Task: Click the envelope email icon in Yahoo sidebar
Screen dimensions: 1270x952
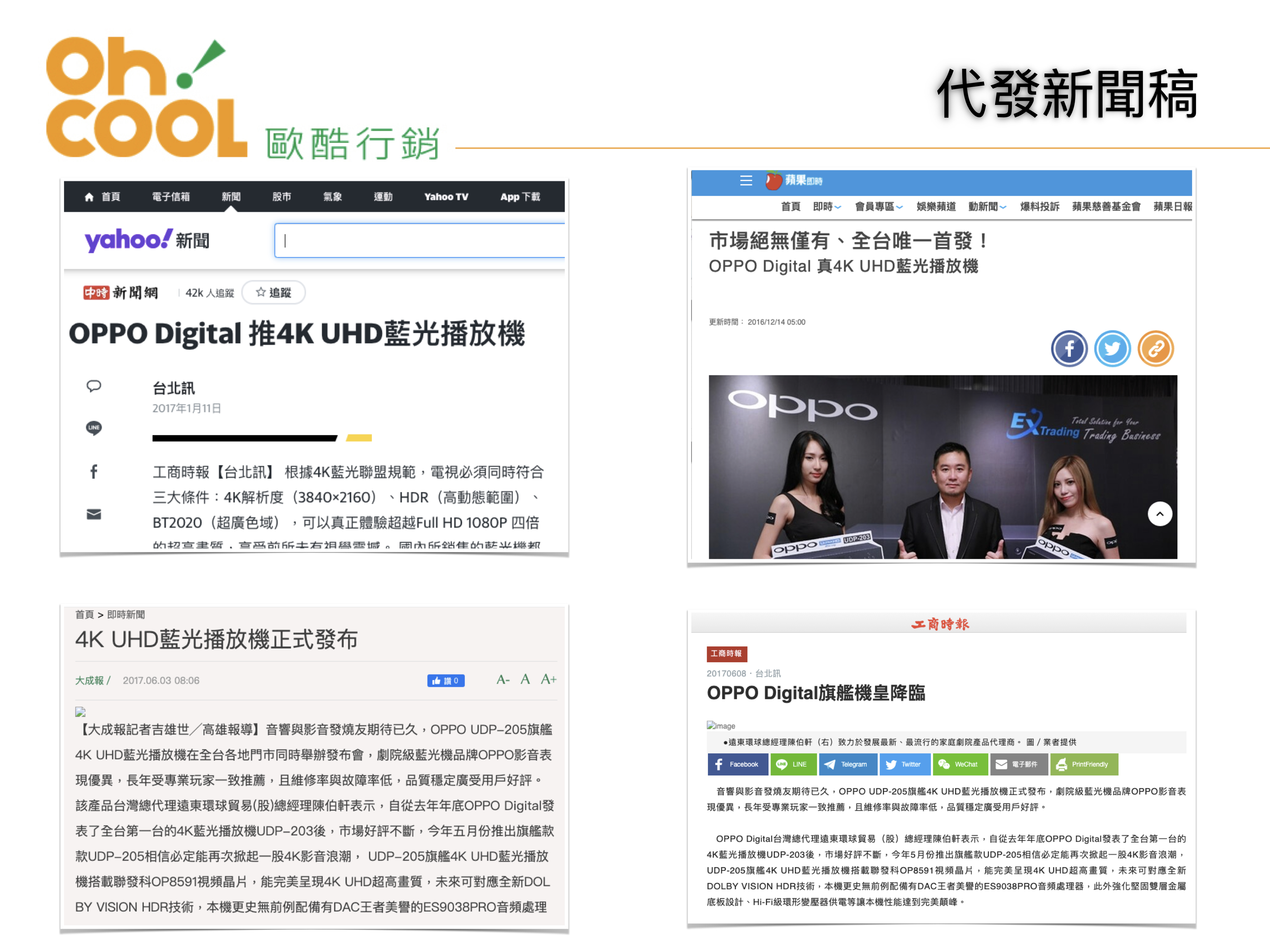Action: (x=93, y=514)
